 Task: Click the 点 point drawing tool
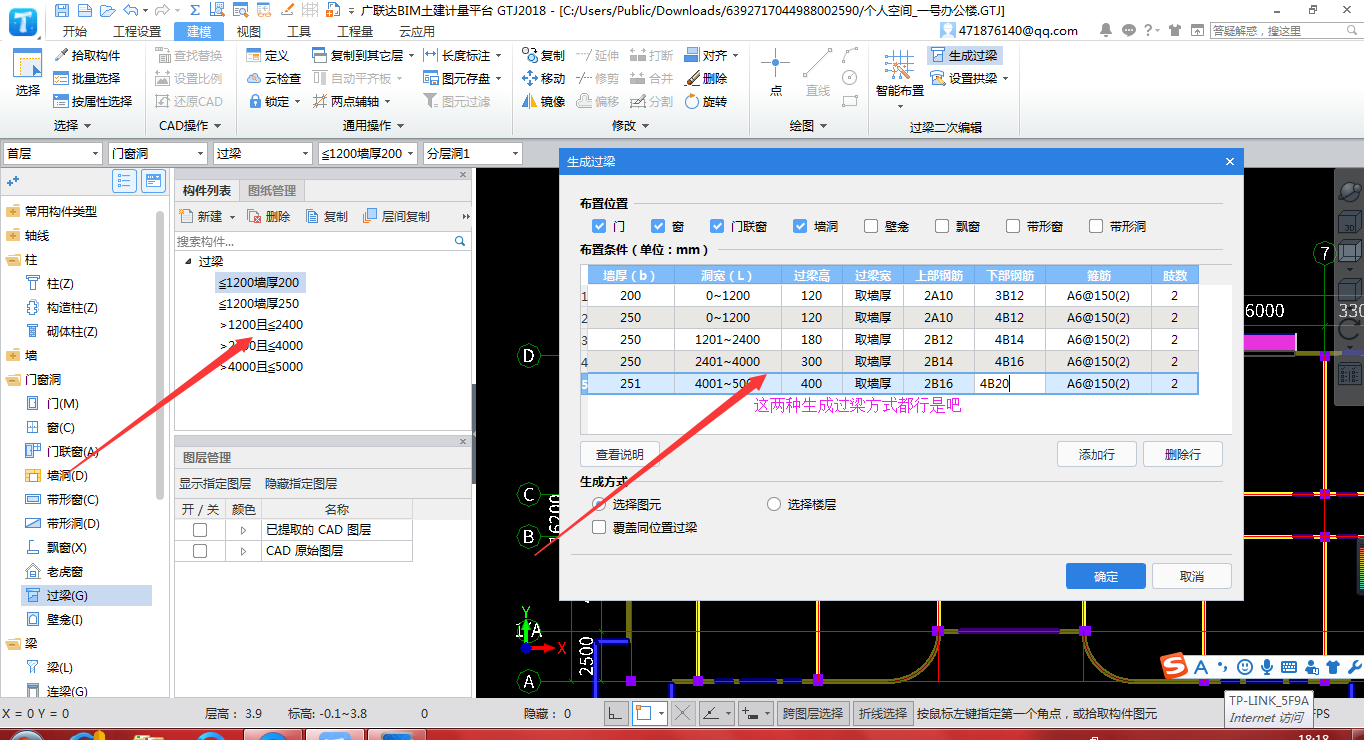(776, 73)
